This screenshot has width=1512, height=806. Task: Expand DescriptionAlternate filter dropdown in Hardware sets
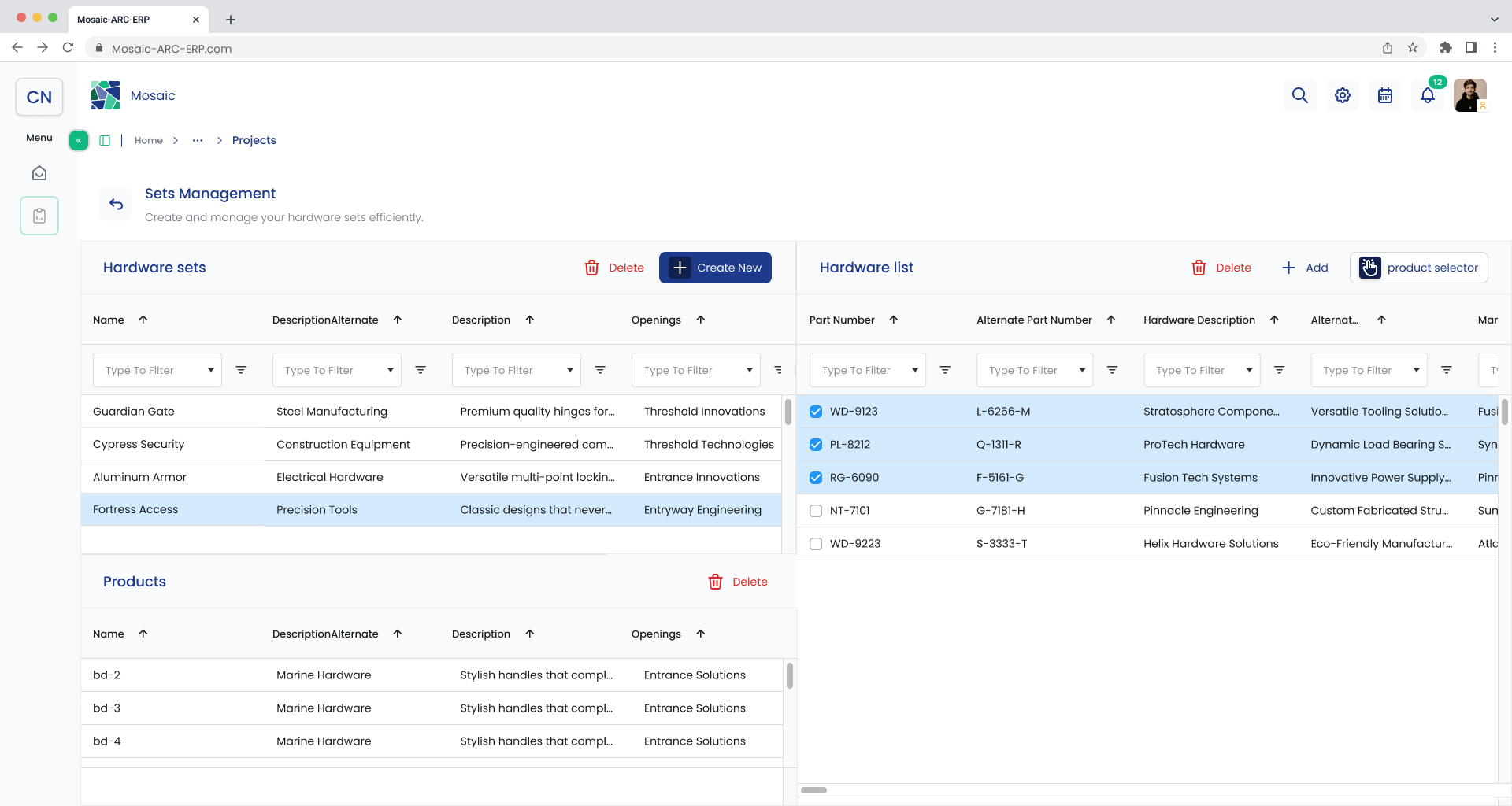click(391, 370)
